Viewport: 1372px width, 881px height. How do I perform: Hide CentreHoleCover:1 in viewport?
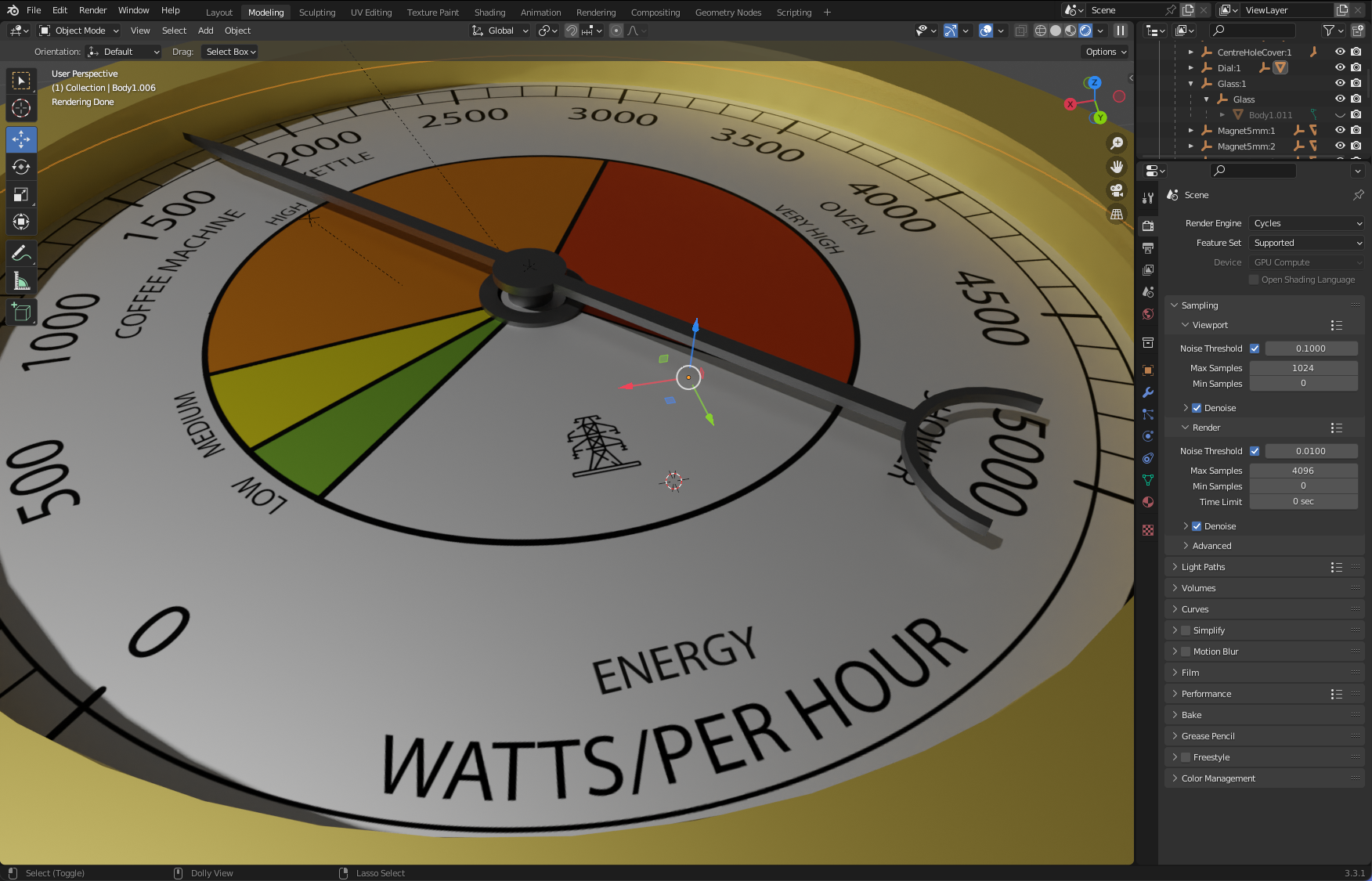pyautogui.click(x=1340, y=52)
